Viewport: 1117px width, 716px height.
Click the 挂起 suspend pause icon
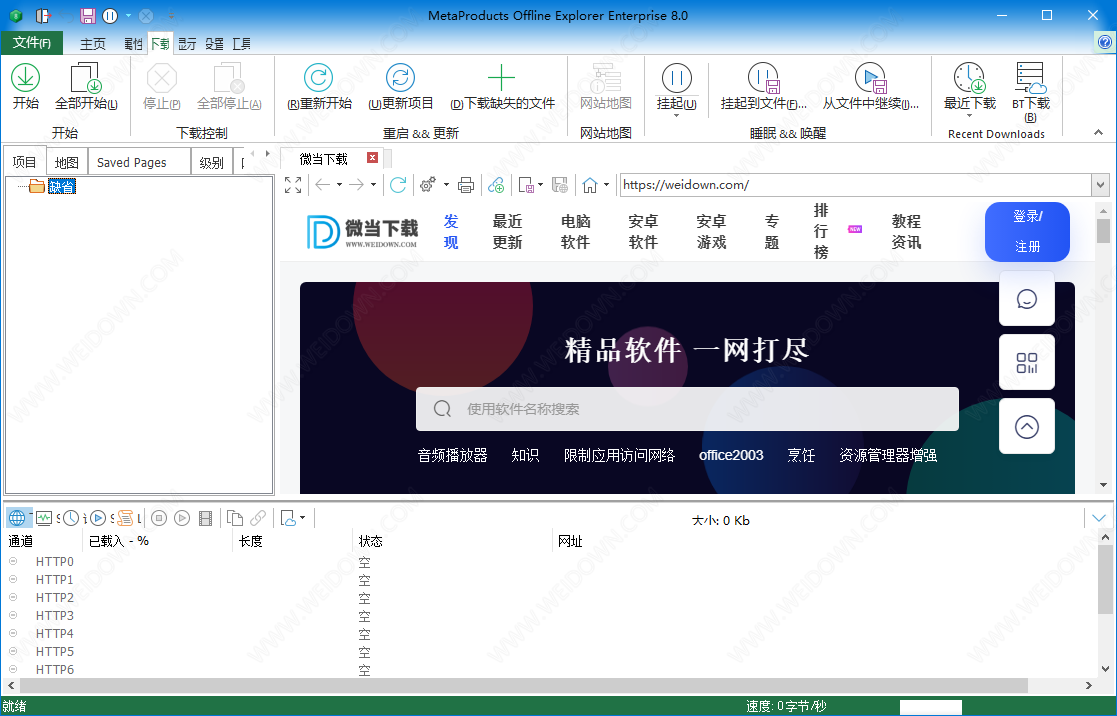pyautogui.click(x=677, y=78)
